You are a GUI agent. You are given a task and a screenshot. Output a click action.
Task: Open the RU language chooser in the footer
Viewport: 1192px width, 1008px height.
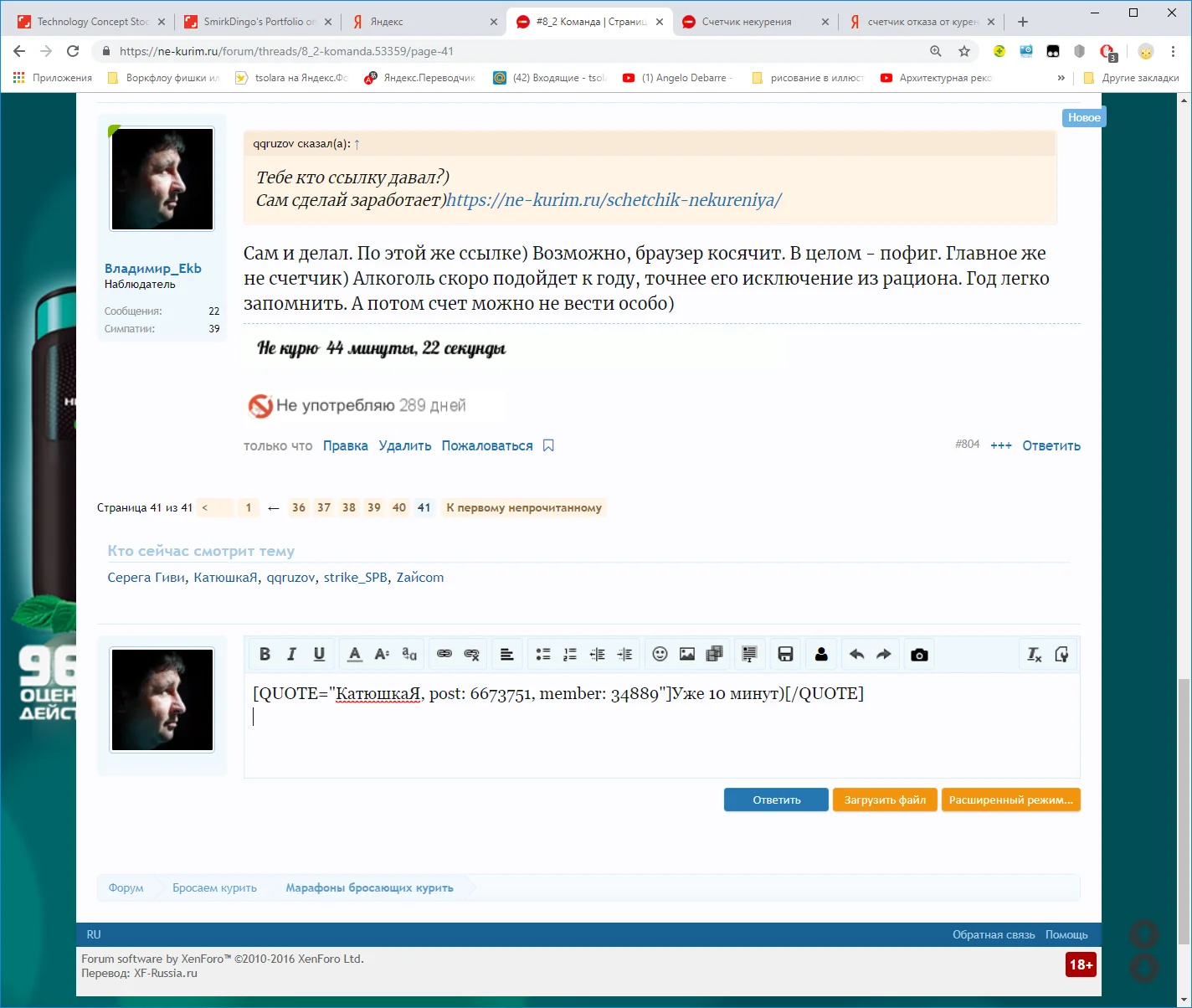94,934
